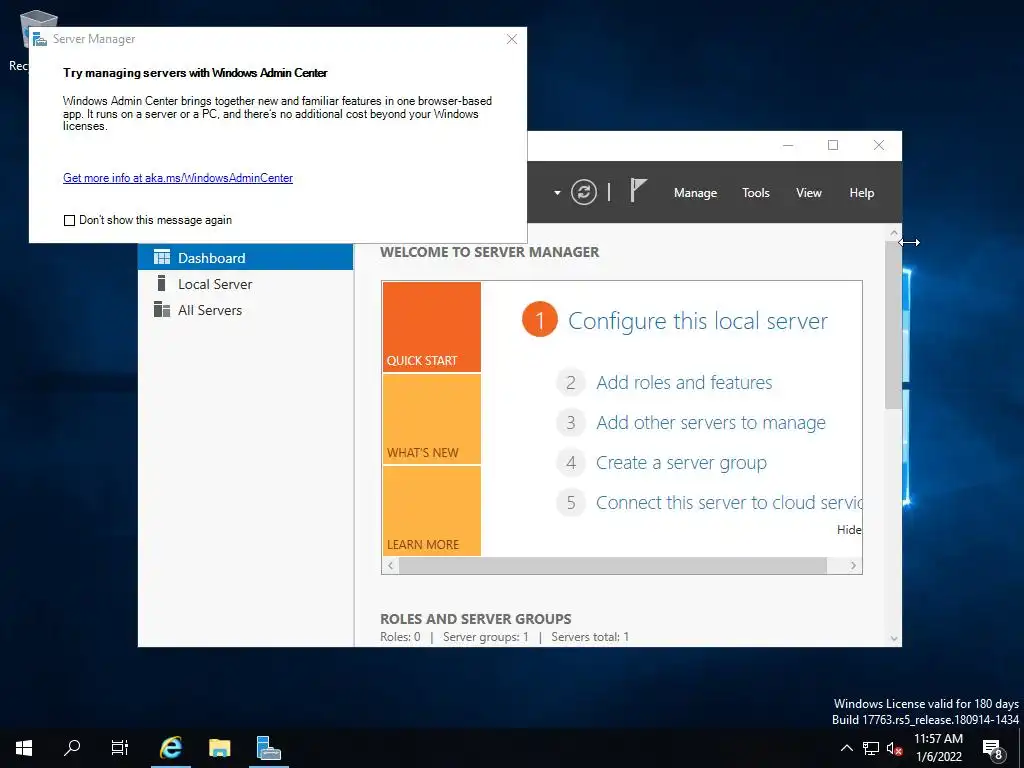
Task: Click the Server Manager taskbar icon
Action: pyautogui.click(x=268, y=748)
